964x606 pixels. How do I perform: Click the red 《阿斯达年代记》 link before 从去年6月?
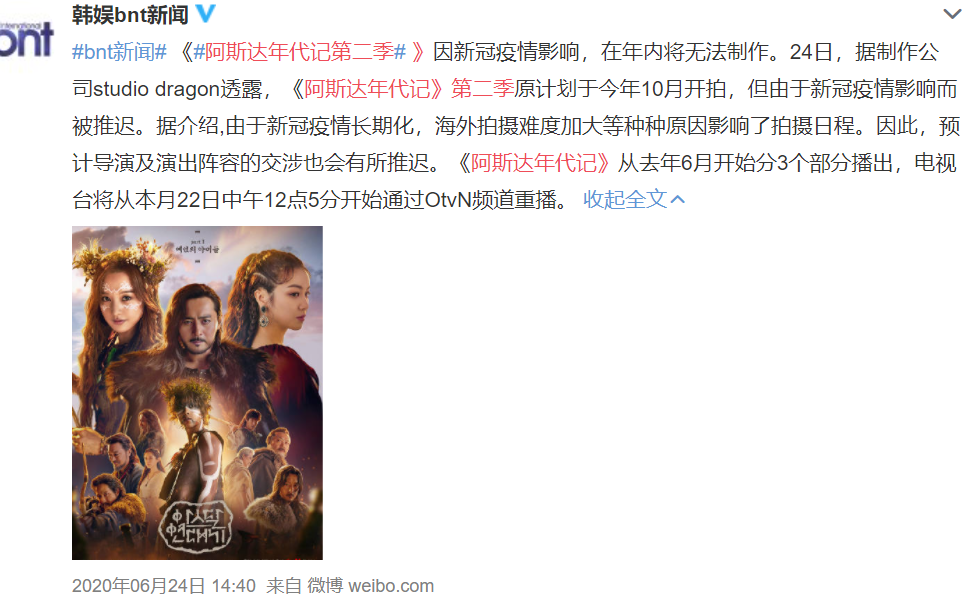coord(533,163)
